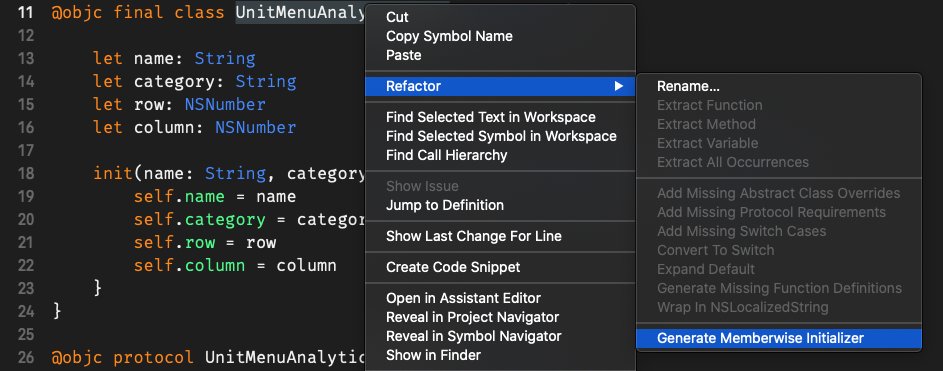
Task: Choose Create Code Snippet
Action: coord(500,267)
